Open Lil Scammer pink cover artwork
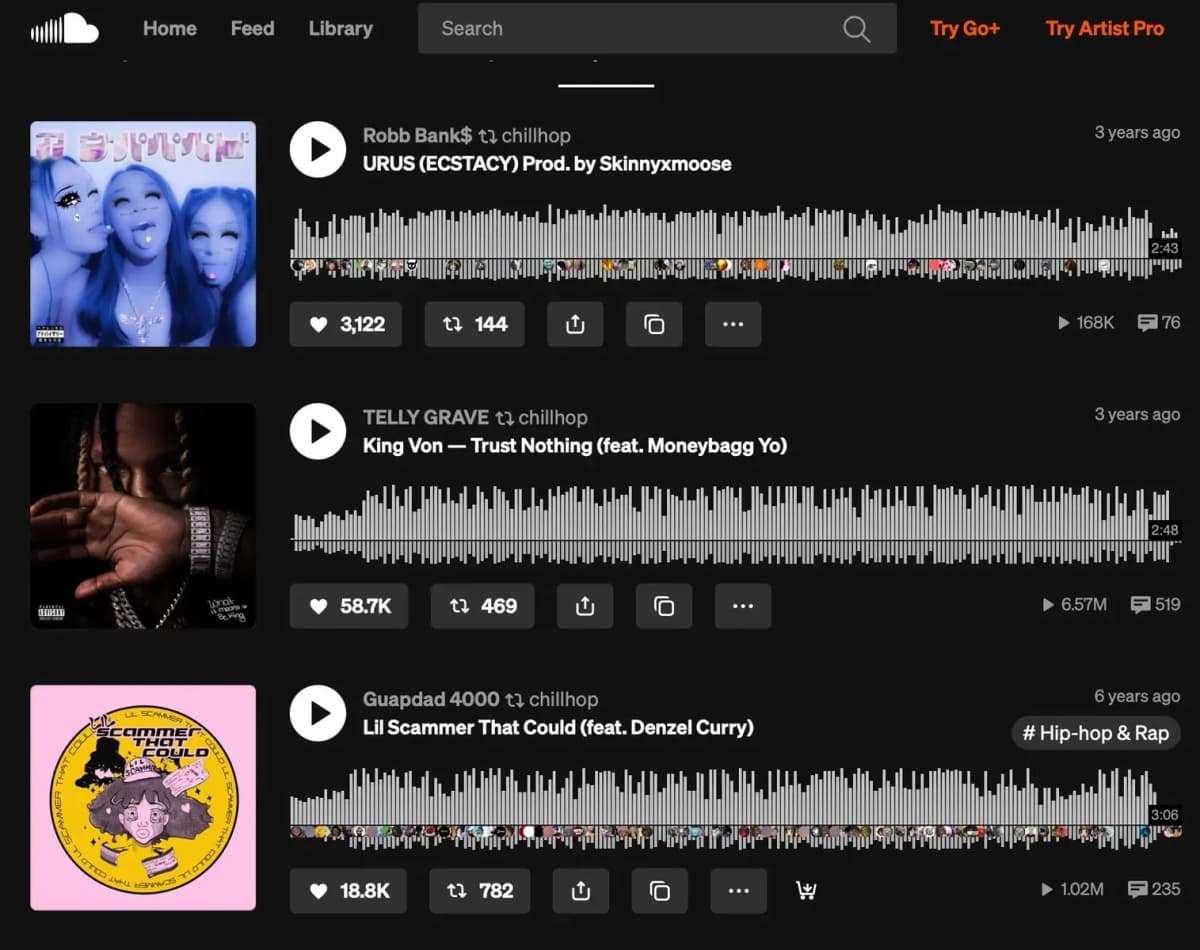 143,798
